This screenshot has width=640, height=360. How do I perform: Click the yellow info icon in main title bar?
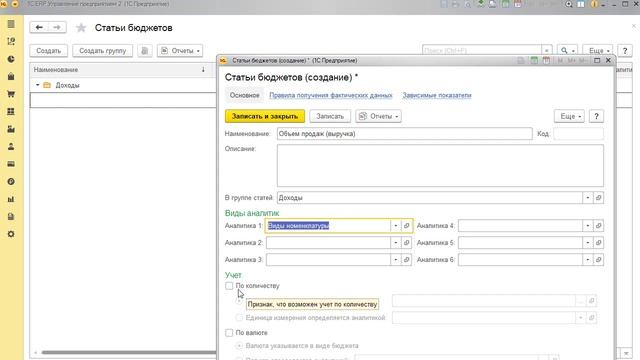point(594,4)
